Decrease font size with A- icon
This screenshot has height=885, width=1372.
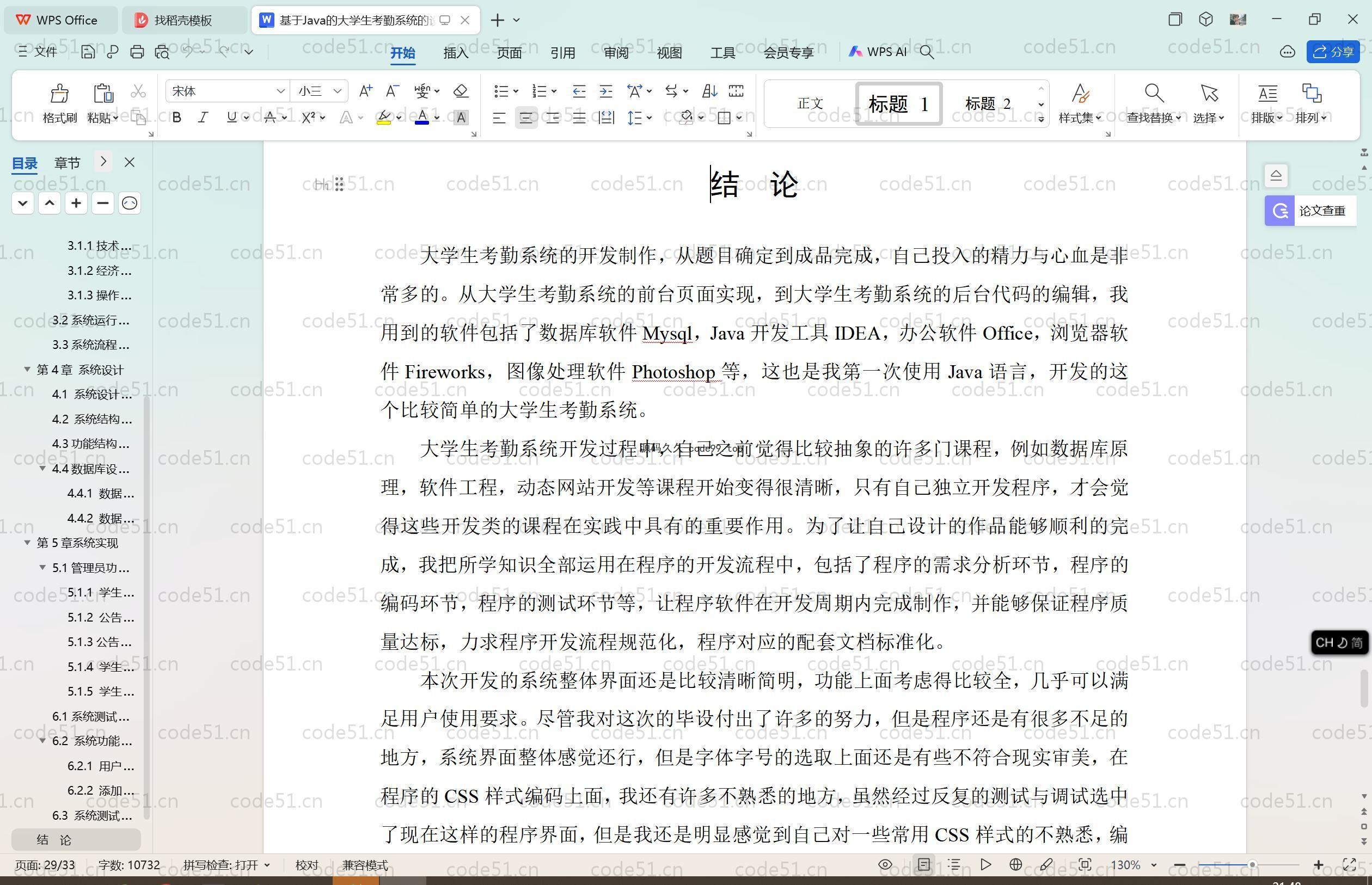(393, 91)
